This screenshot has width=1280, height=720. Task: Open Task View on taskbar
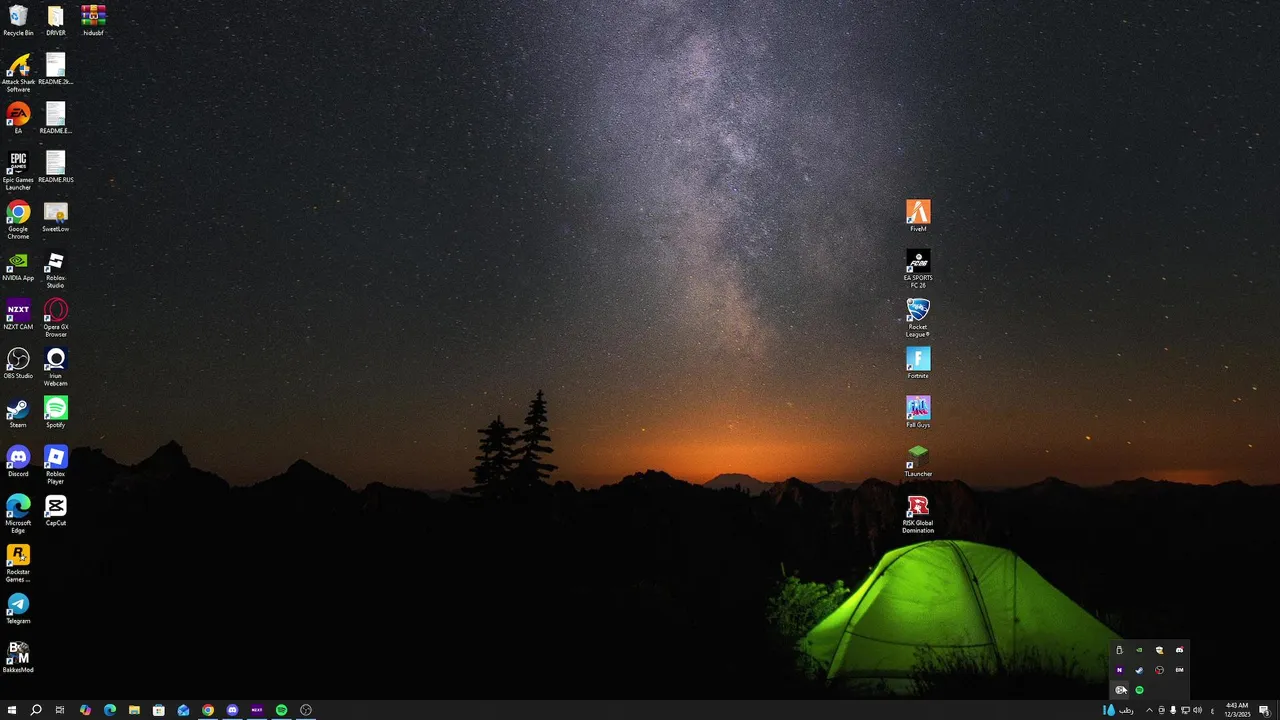60,710
